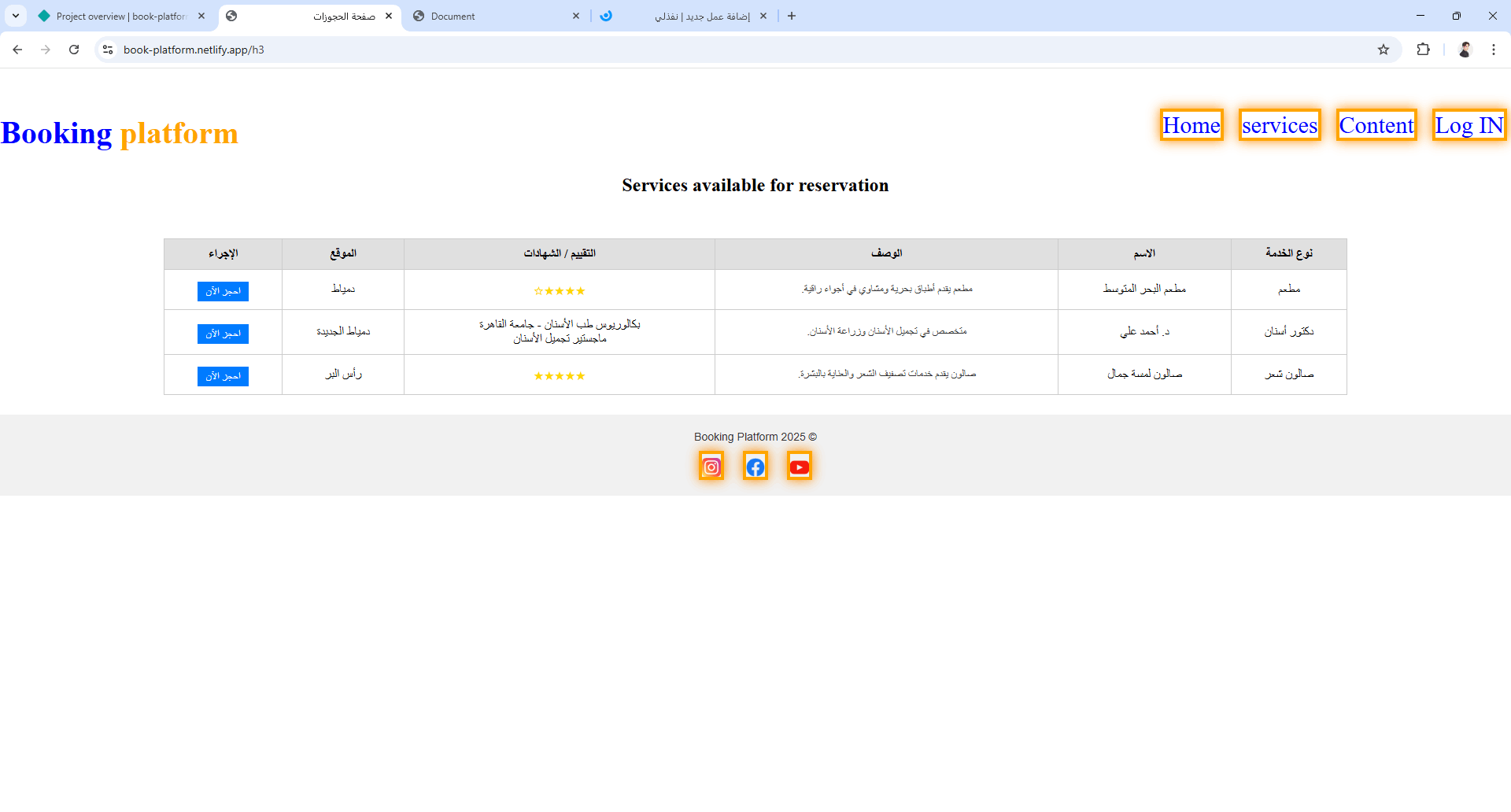Image resolution: width=1511 pixels, height=812 pixels.
Task: Open Instagram from the footer social icons
Action: [x=711, y=465]
